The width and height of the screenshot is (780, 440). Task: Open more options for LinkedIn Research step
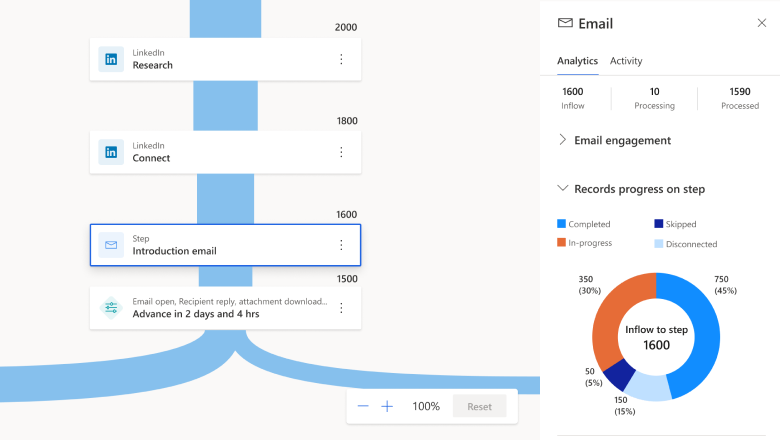341,59
